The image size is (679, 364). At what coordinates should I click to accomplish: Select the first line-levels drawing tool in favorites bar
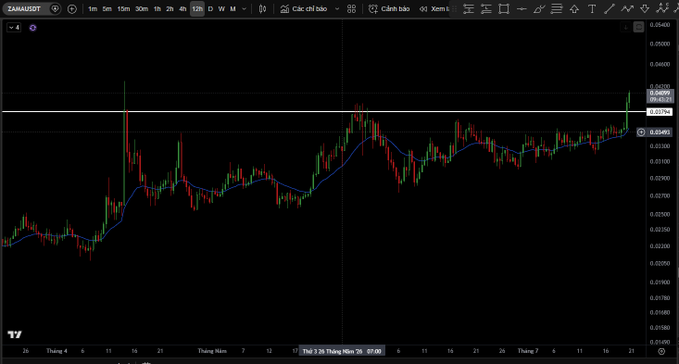pos(469,9)
